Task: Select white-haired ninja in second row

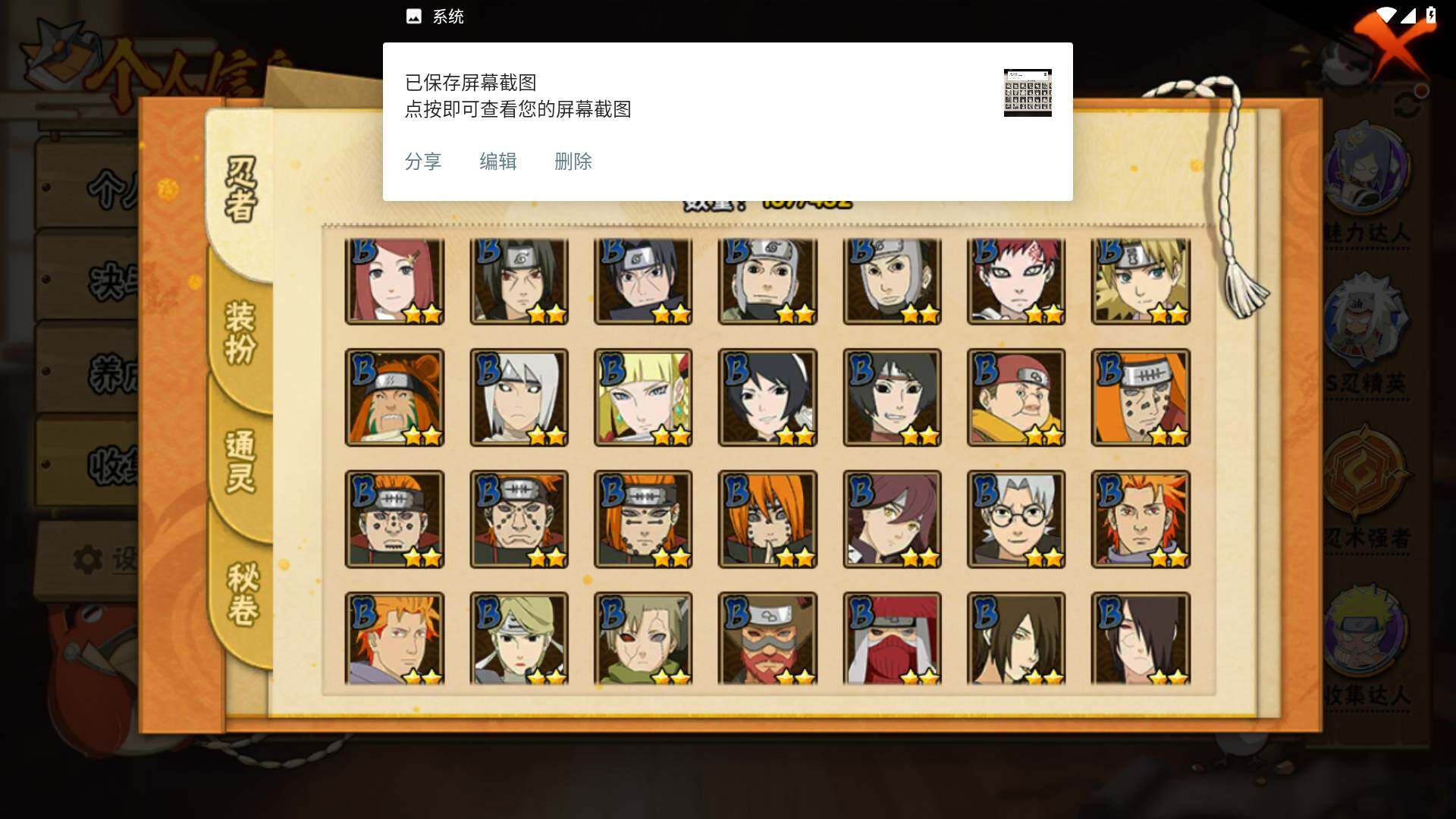Action: [x=519, y=397]
